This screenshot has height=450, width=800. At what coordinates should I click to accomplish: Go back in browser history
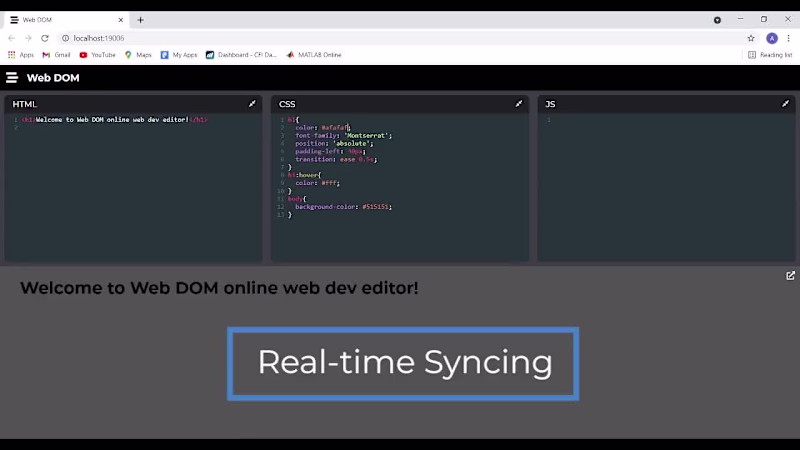coord(11,38)
